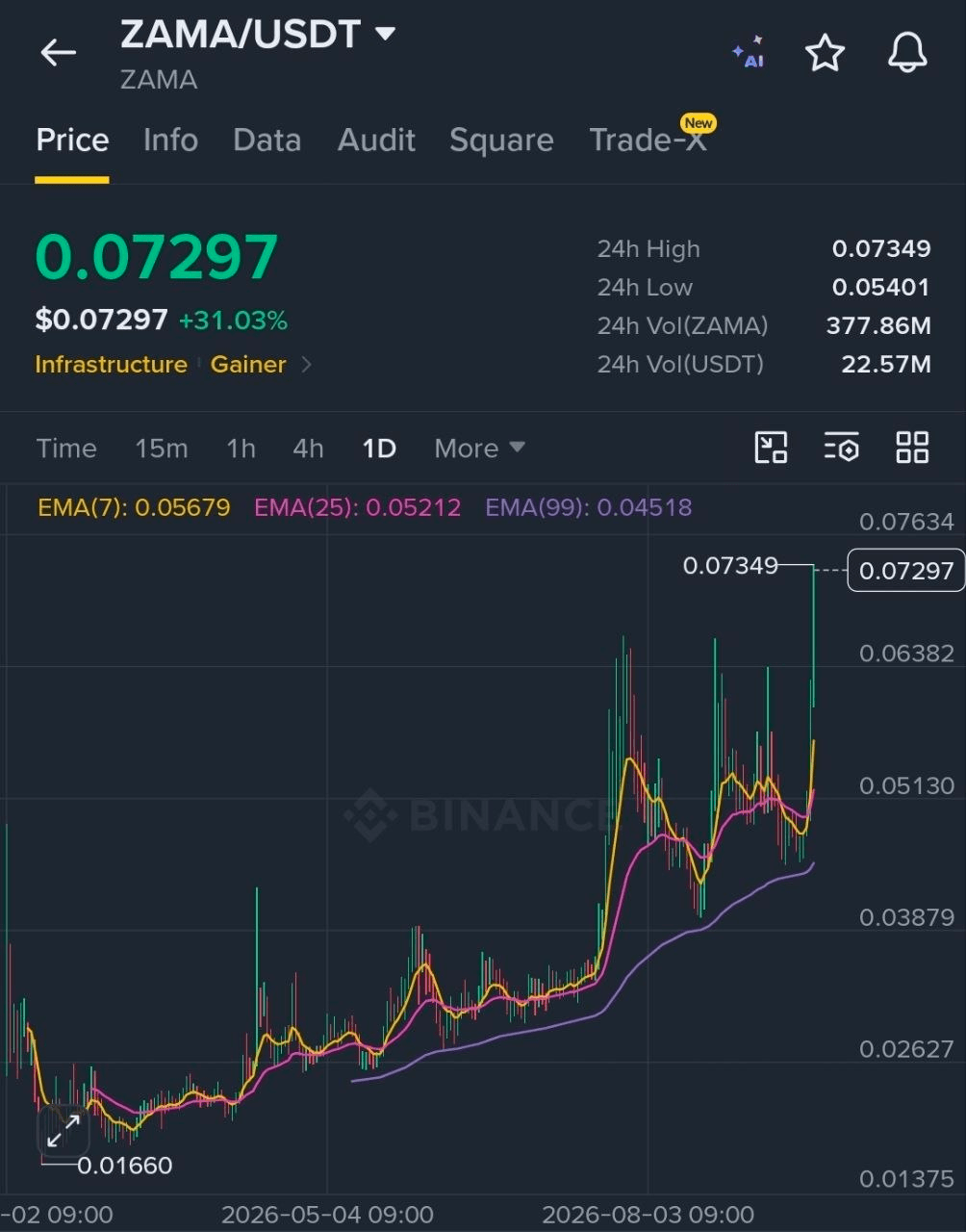Click the 0.06382 price axis label

[906, 654]
